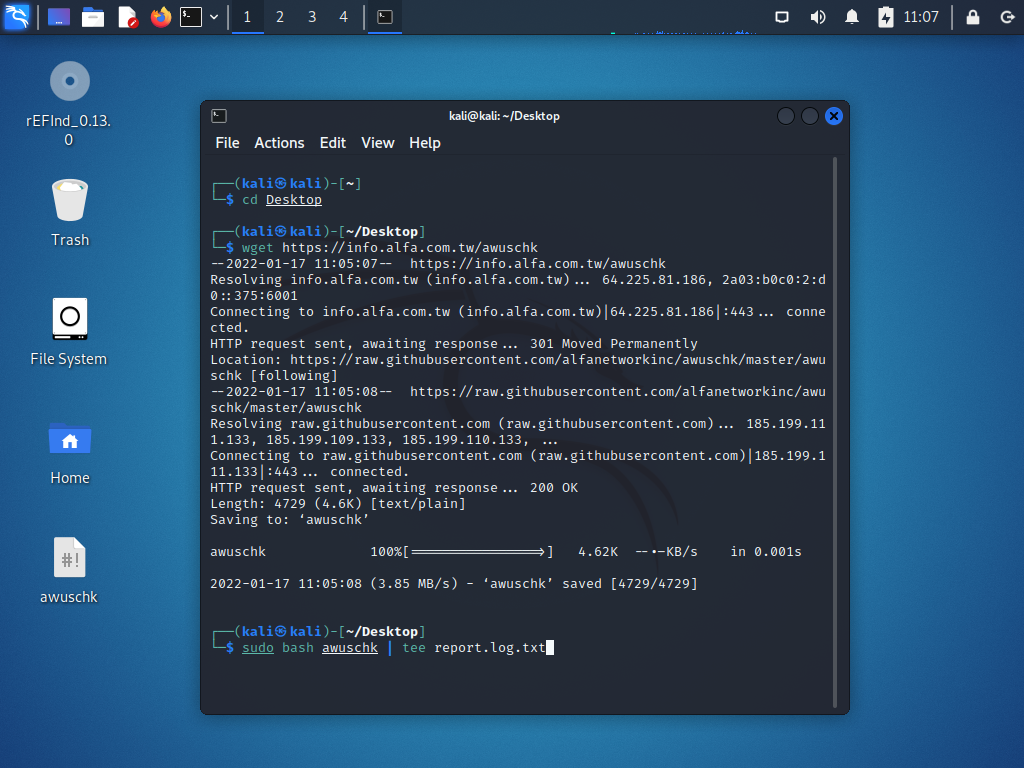Viewport: 1024px width, 768px height.
Task: Click the log out panel icon
Action: point(1007,17)
